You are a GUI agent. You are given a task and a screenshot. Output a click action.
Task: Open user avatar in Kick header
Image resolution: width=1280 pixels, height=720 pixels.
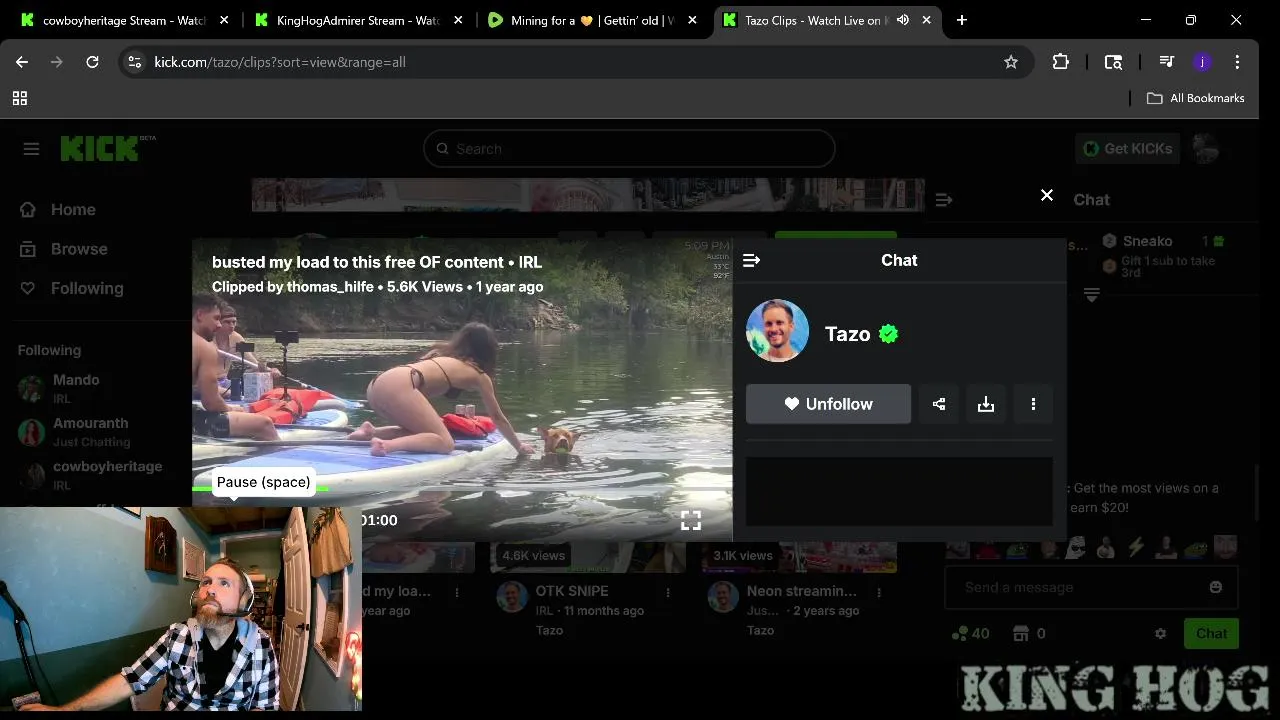point(1206,149)
